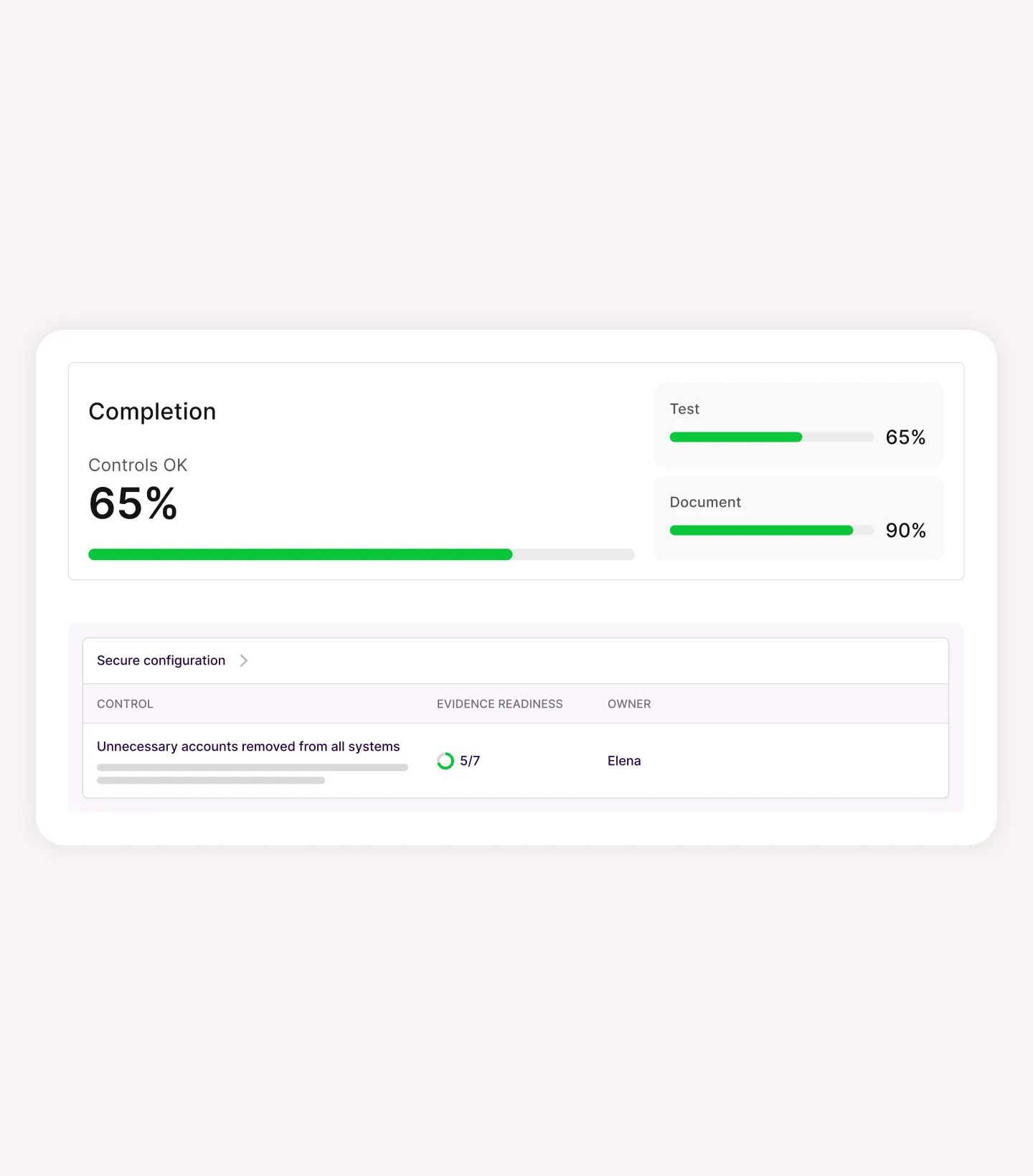Click the circular 5/7 evidence readiness indicator
Viewport: 1033px width, 1176px height.
(445, 761)
